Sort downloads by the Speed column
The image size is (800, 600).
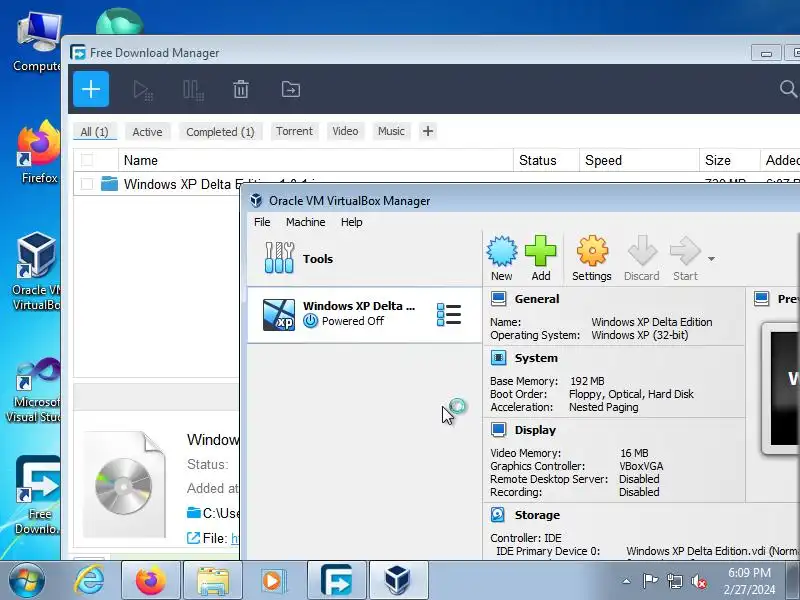pyautogui.click(x=639, y=160)
